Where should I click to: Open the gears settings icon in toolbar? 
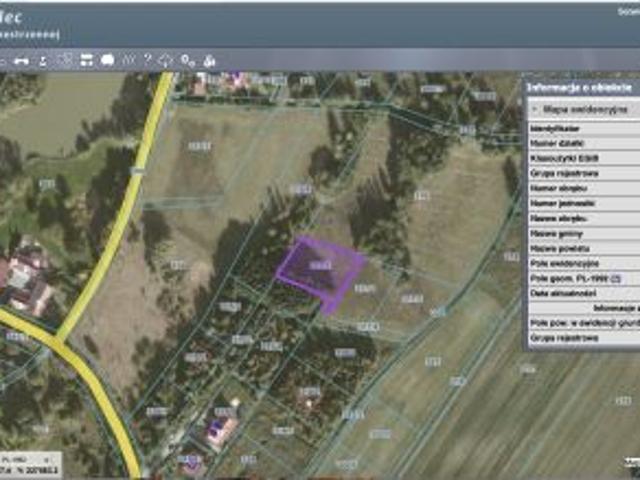[187, 60]
